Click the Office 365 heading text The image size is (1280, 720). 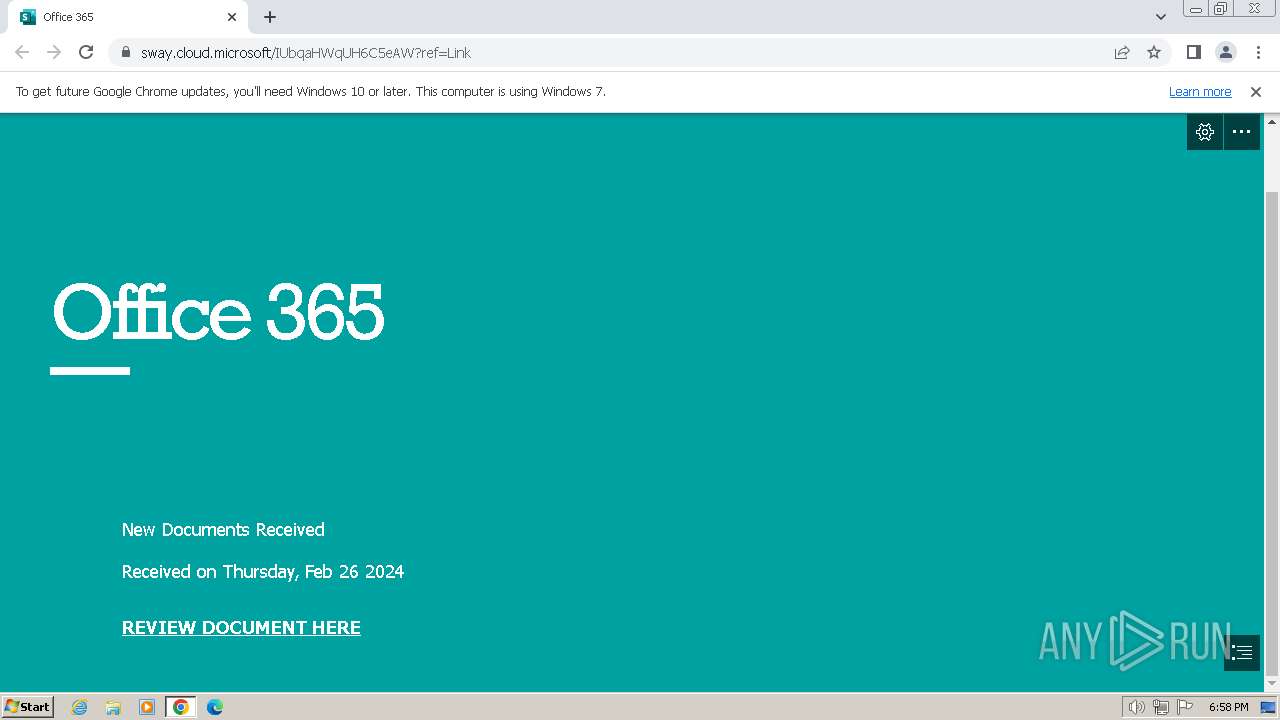(x=218, y=312)
